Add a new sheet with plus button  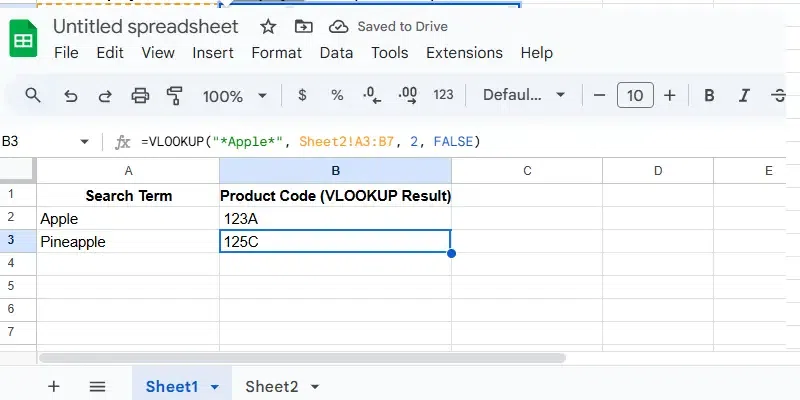coord(54,386)
